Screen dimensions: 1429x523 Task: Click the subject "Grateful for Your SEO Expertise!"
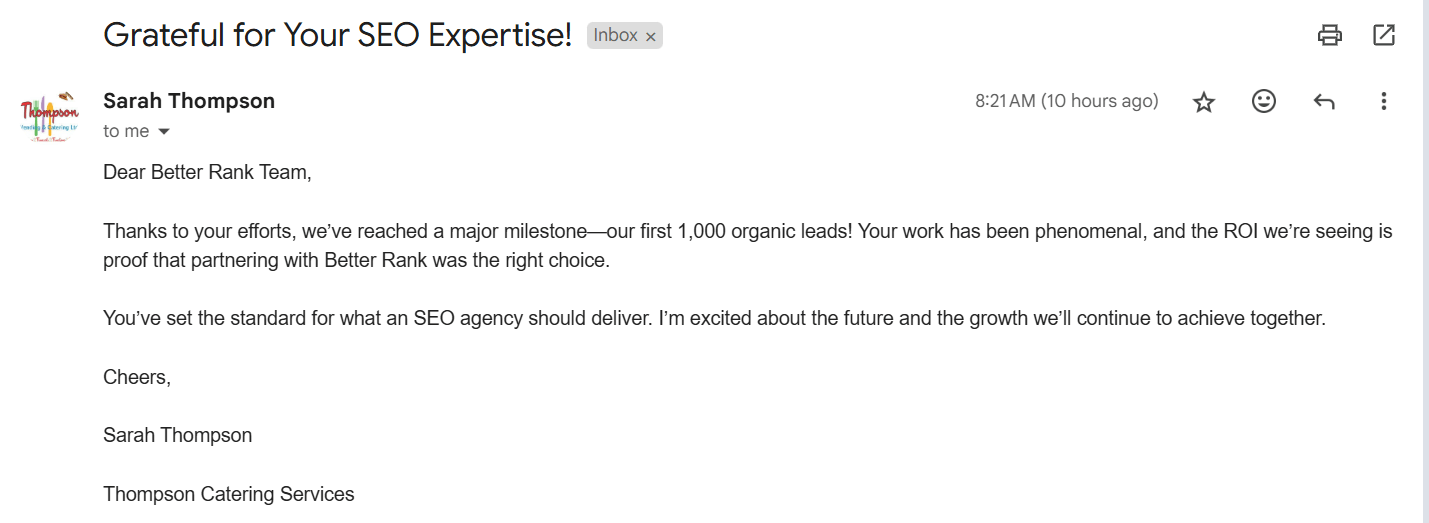click(338, 36)
